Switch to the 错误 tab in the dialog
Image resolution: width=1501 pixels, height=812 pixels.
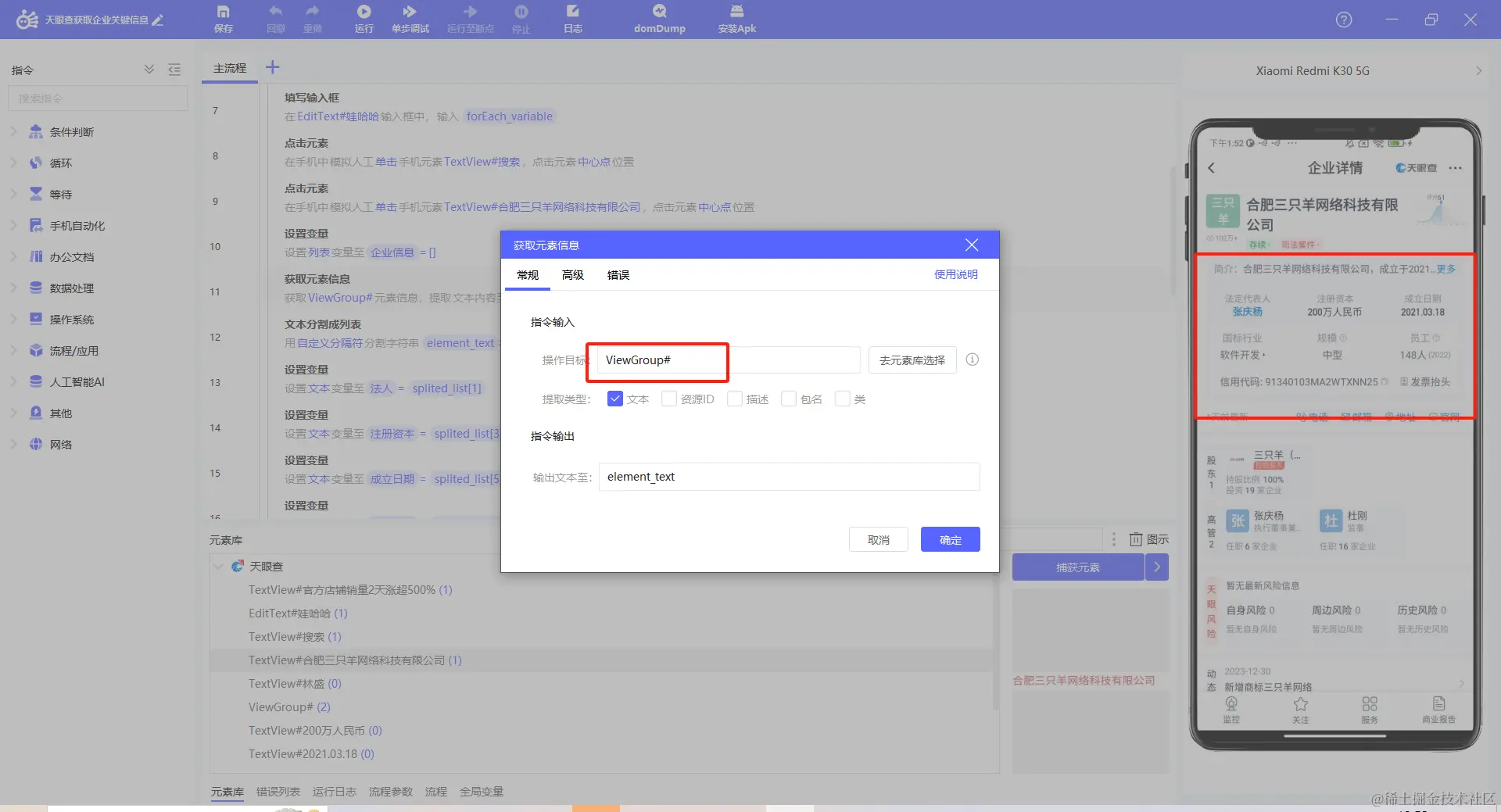coord(618,275)
